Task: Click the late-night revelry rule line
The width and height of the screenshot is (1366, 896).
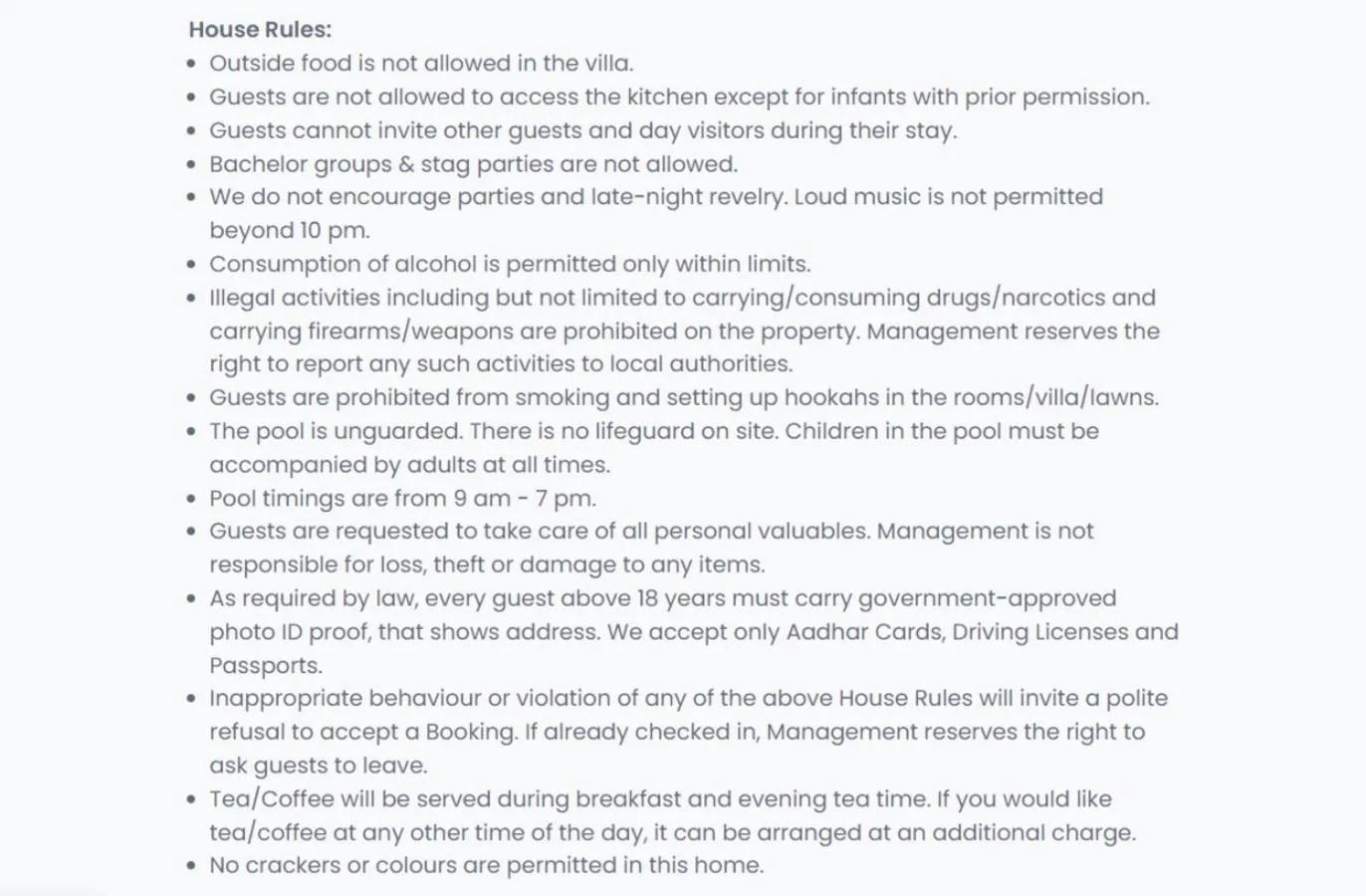Action: [655, 197]
